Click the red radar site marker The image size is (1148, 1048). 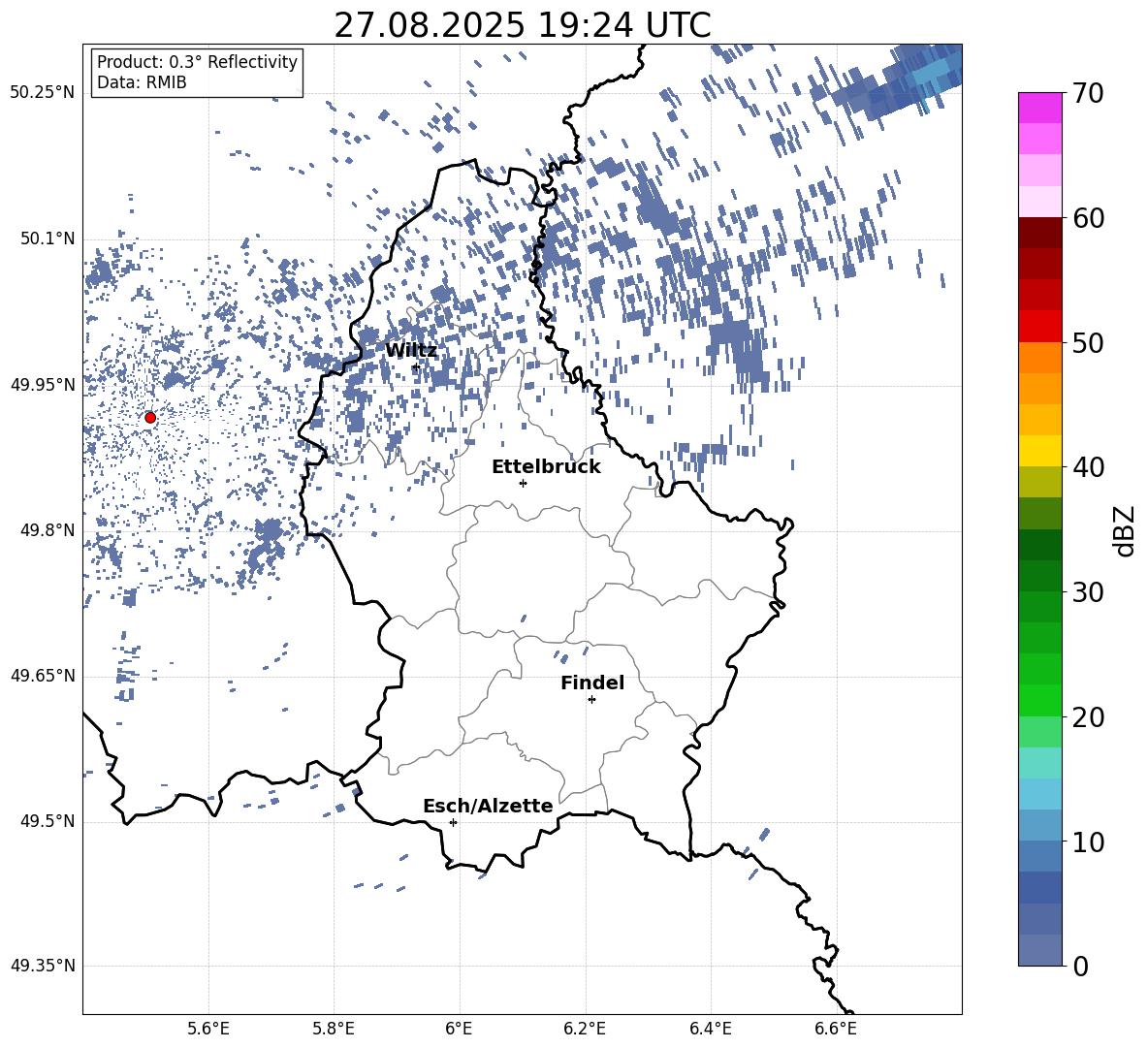tap(150, 418)
